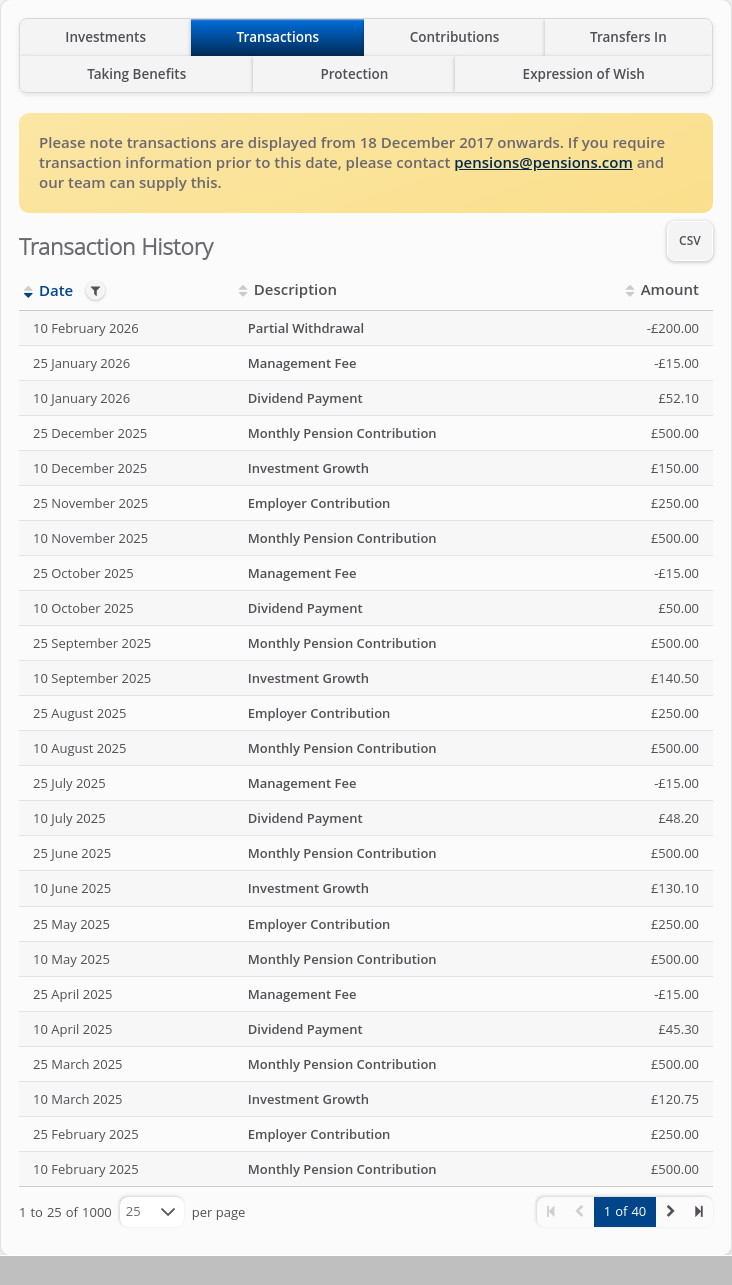Select the '25 March 2025' date
The width and height of the screenshot is (732, 1285).
[x=78, y=1064]
